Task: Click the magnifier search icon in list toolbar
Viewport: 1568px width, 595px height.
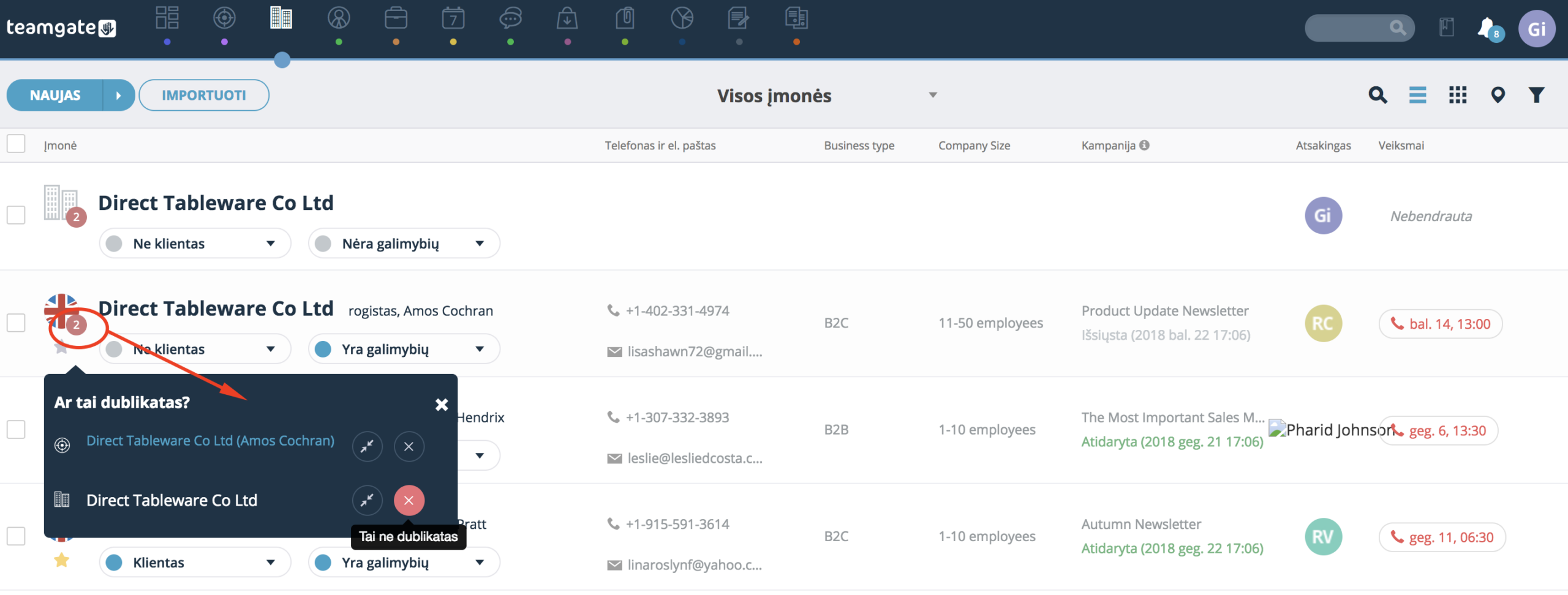Action: pos(1378,95)
